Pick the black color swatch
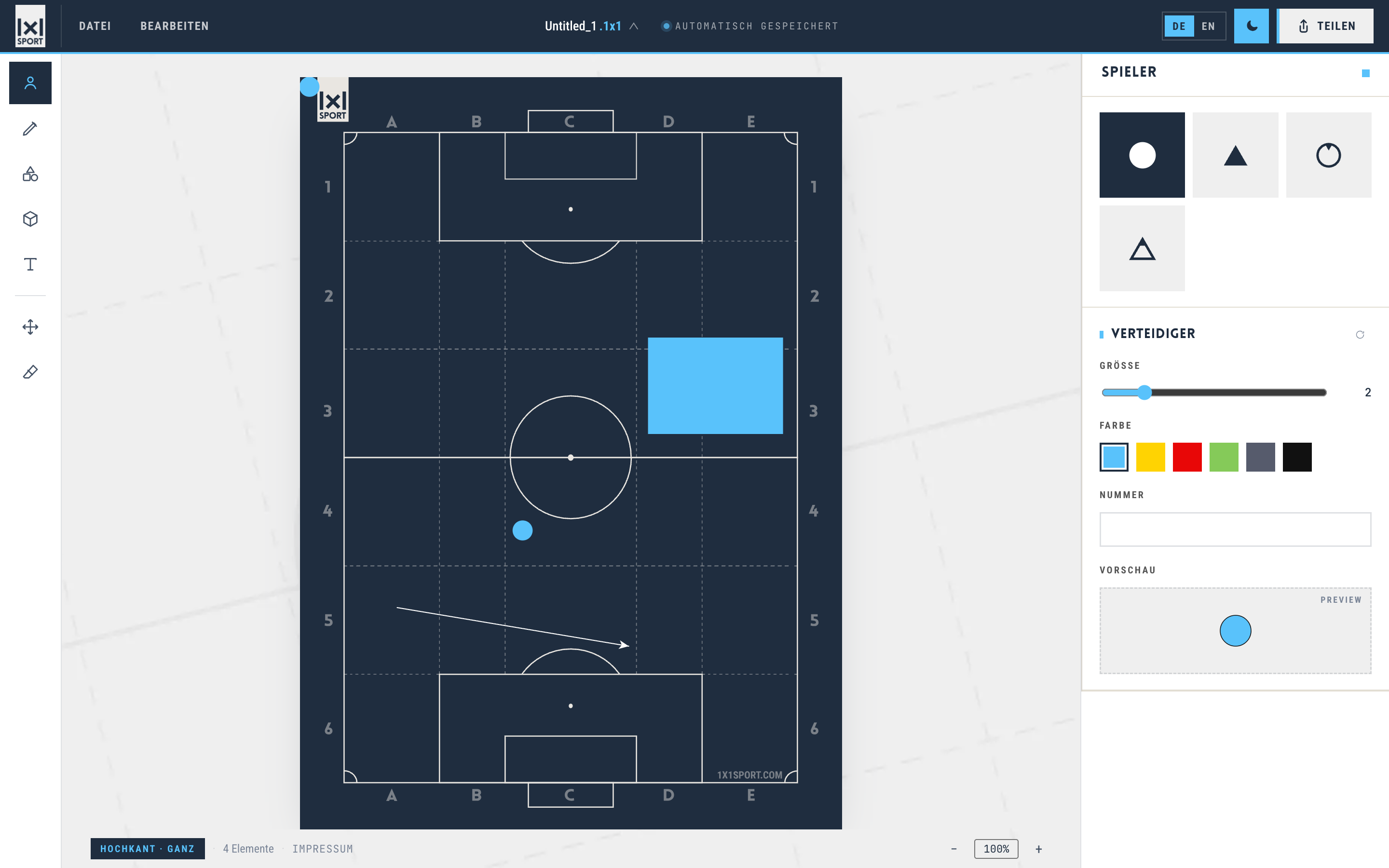 click(x=1297, y=458)
